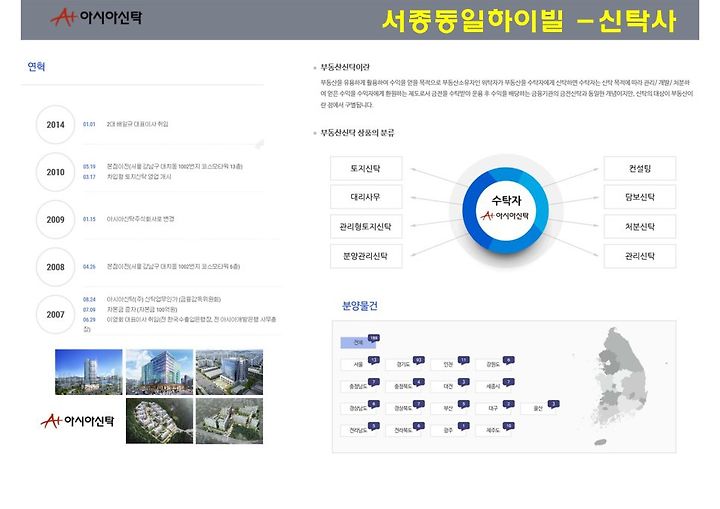Select the 충청북도 region filter
The height and width of the screenshot is (509, 720).
[403, 386]
